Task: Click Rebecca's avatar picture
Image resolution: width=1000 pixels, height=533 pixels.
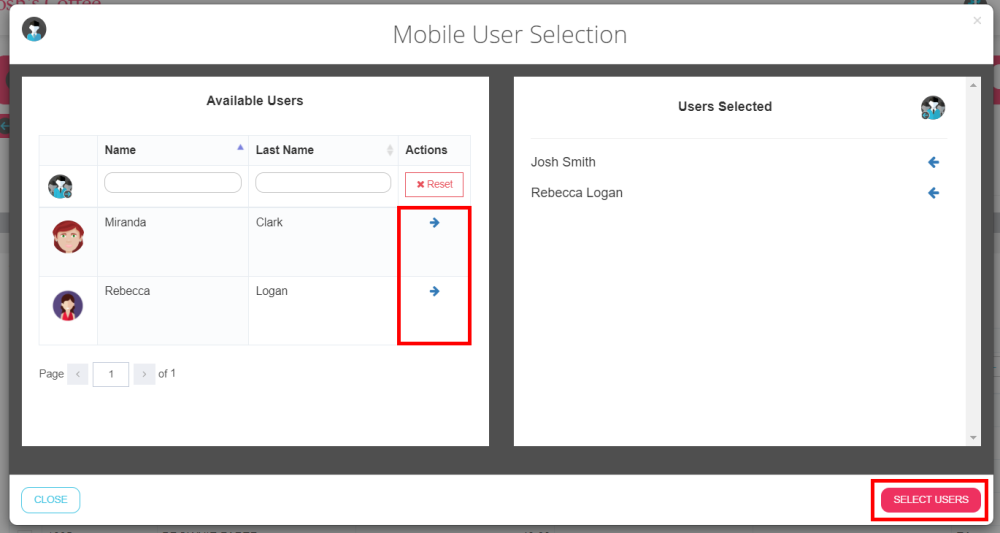Action: 68,305
